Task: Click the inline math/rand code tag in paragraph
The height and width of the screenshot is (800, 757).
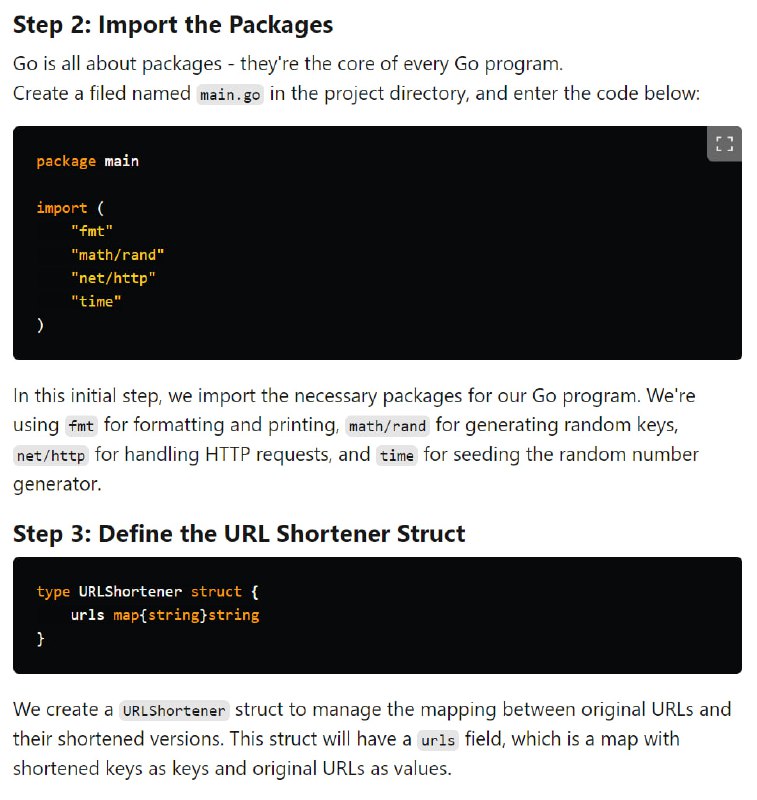Action: pos(387,426)
